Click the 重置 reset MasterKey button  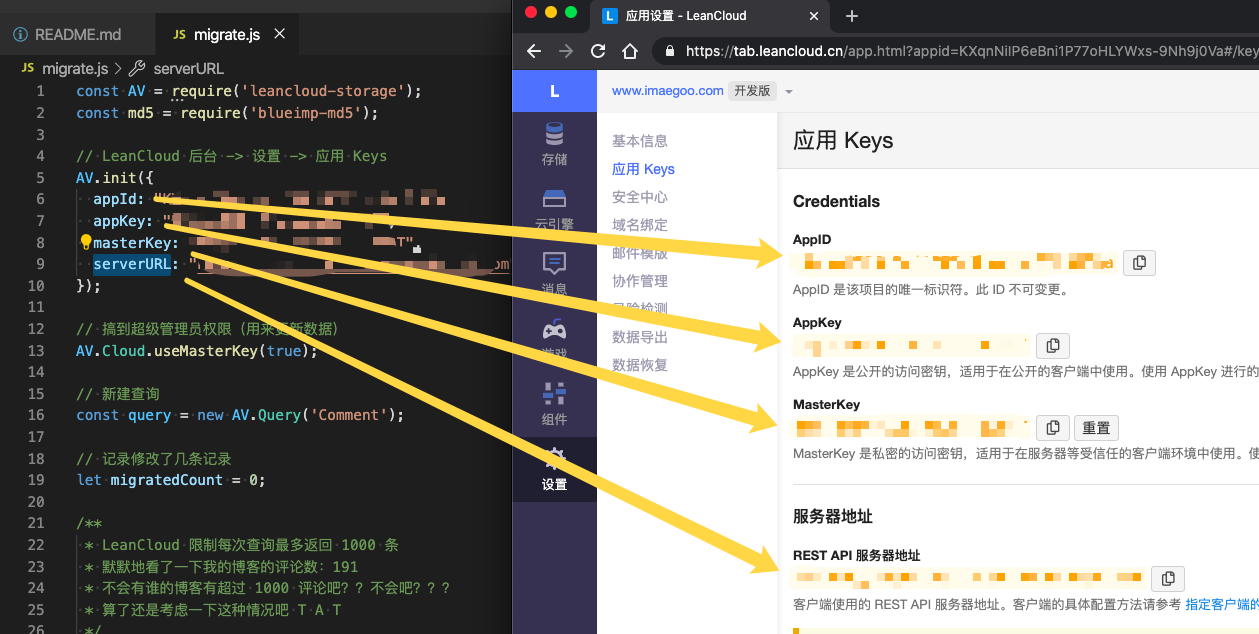[1096, 428]
